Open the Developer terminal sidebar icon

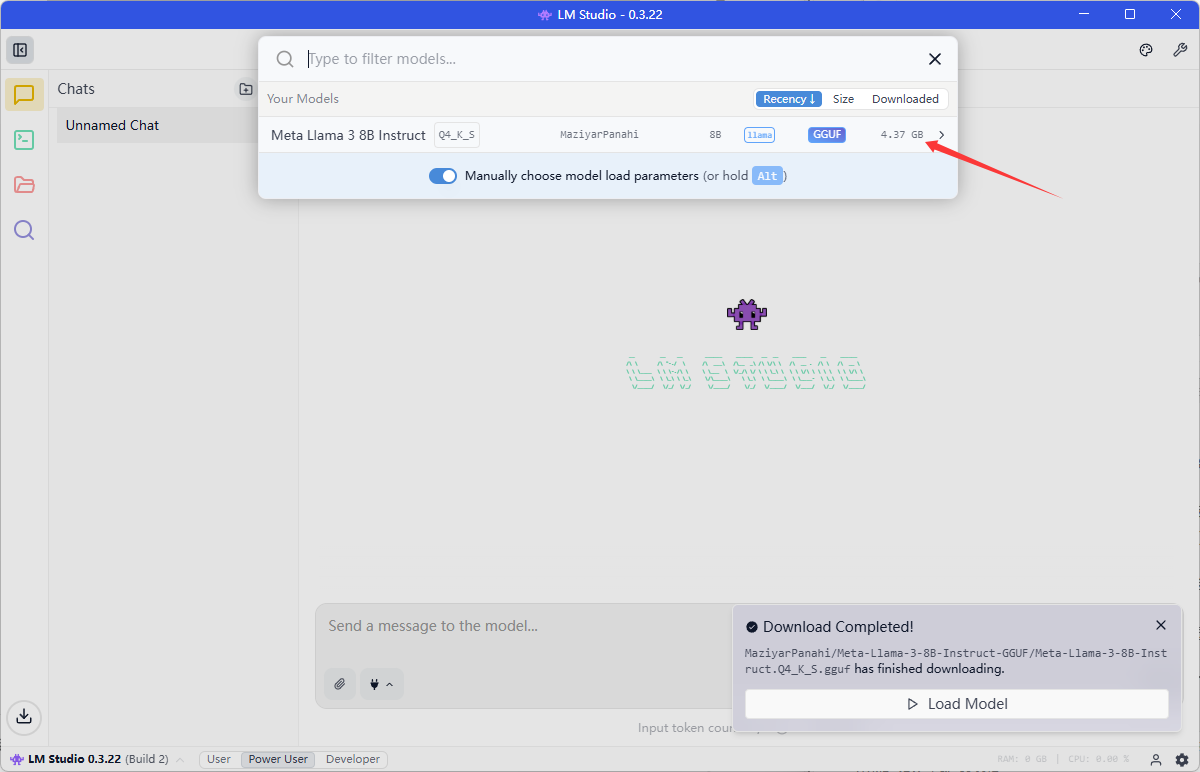click(x=24, y=140)
